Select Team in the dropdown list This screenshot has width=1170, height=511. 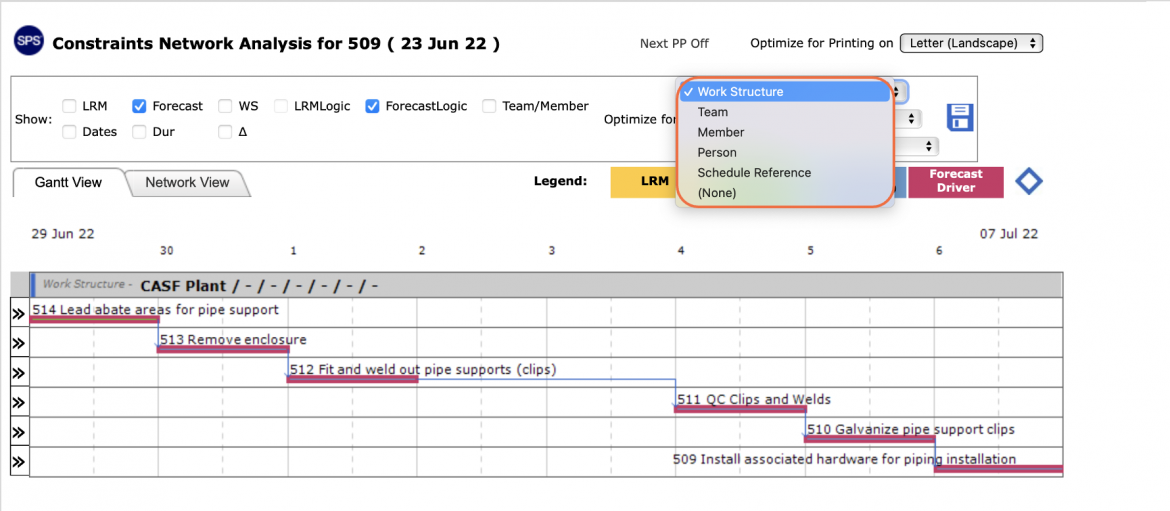click(x=785, y=112)
